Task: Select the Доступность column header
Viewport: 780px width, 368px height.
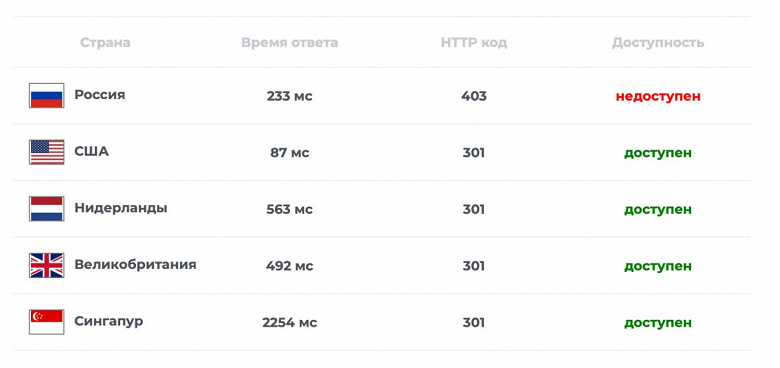Action: tap(658, 43)
